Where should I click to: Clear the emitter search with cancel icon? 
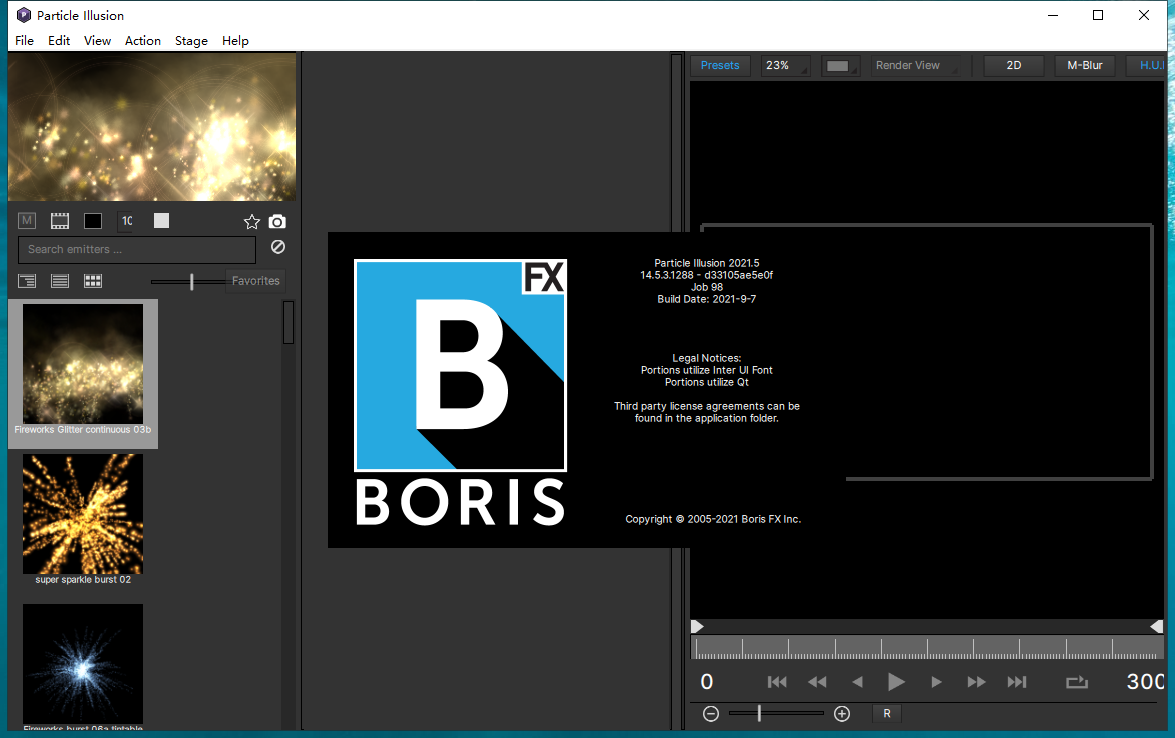click(x=278, y=247)
